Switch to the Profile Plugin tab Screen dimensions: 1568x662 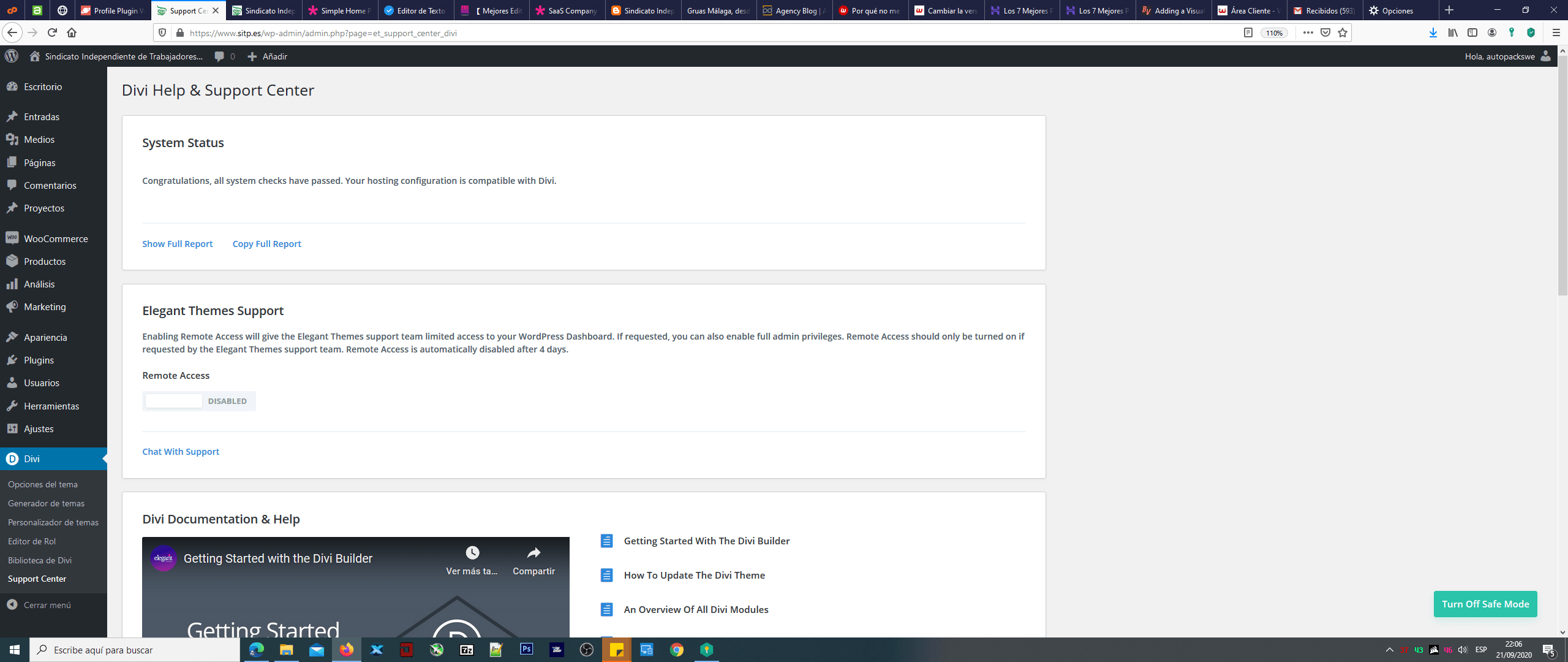click(112, 10)
